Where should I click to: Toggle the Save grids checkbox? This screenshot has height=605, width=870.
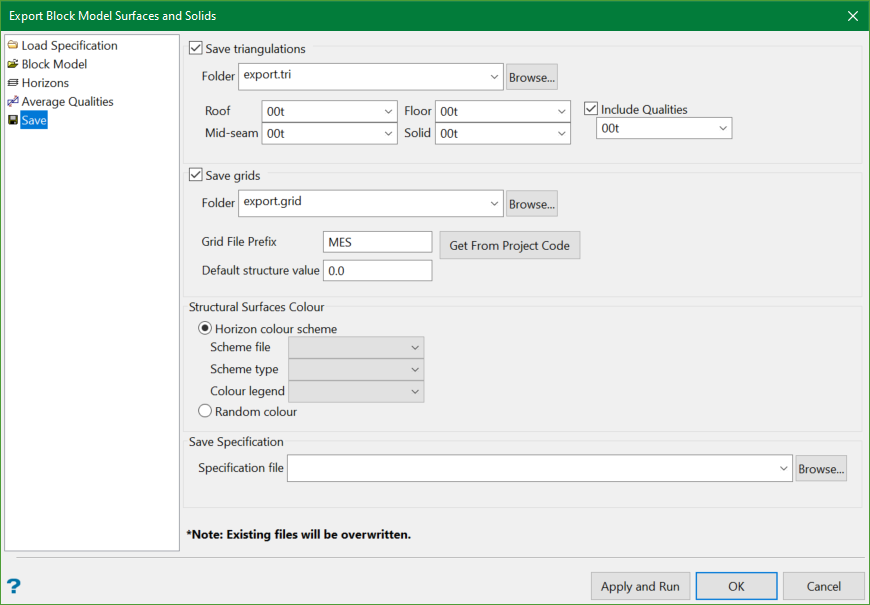[196, 175]
